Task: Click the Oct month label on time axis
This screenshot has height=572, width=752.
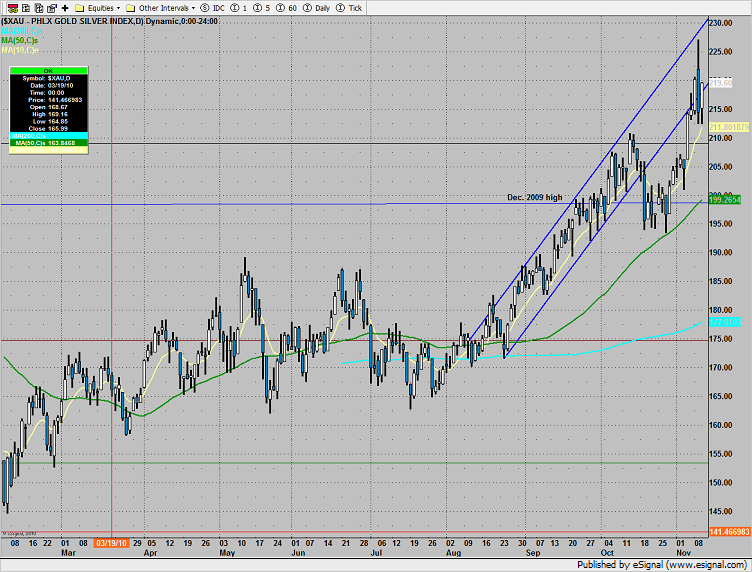Action: pos(607,553)
